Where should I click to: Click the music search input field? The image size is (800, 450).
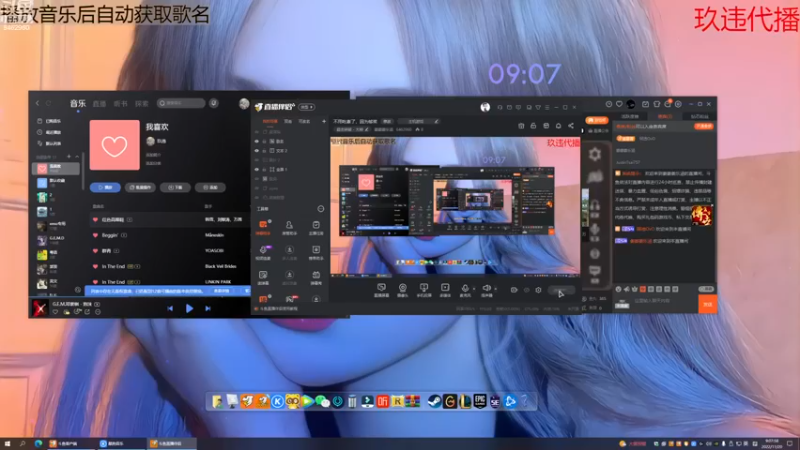click(181, 103)
